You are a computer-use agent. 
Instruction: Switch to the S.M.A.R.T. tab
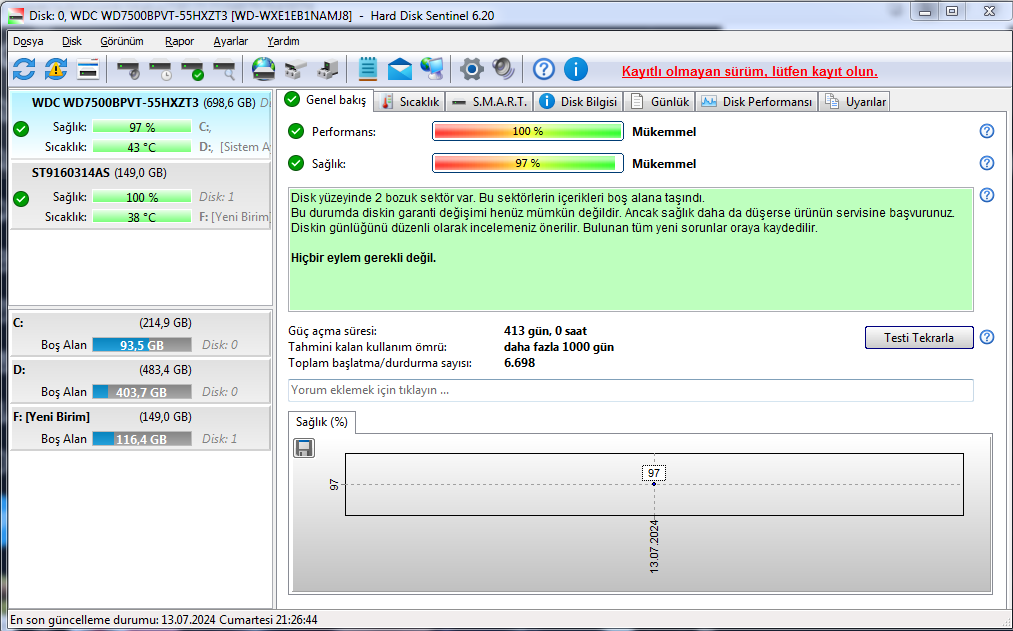490,101
